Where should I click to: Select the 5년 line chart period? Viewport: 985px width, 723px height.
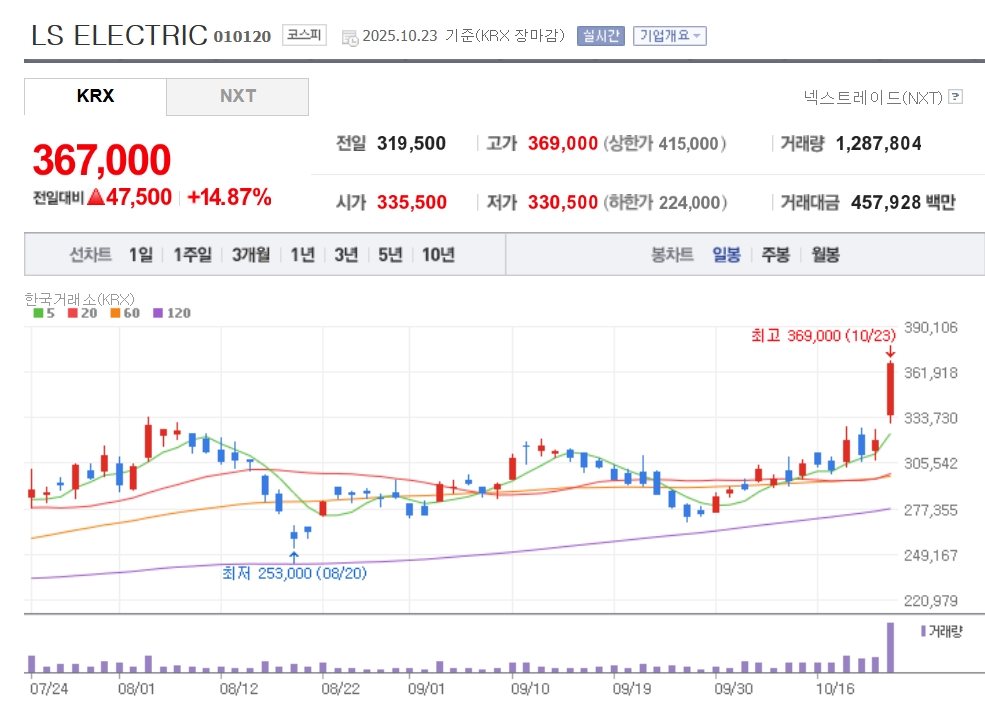(x=390, y=254)
